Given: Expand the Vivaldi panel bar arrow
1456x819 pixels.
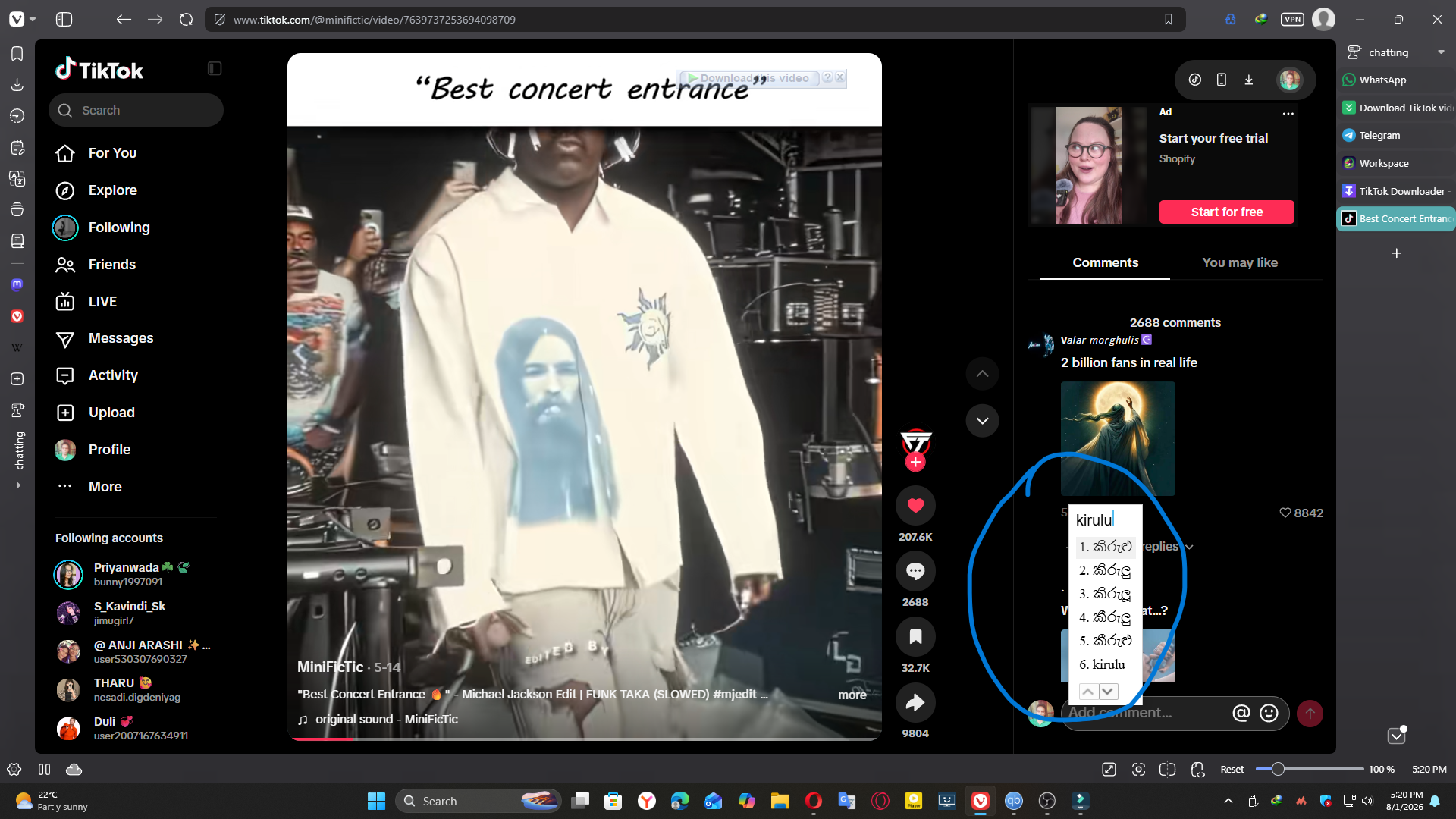Looking at the screenshot, I should (17, 486).
